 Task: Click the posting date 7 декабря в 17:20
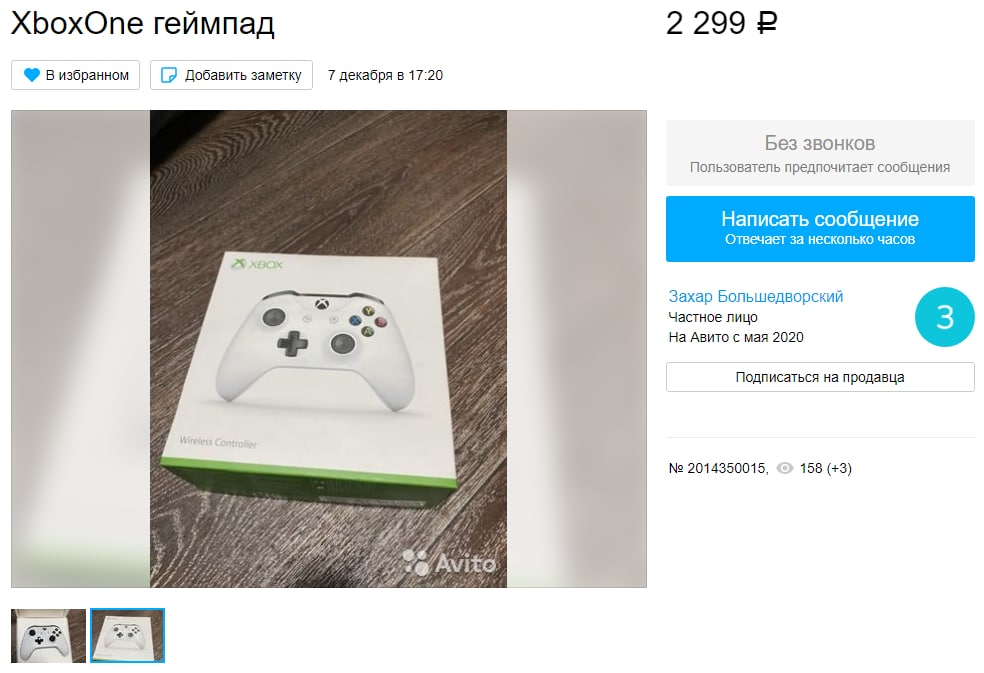coord(385,75)
